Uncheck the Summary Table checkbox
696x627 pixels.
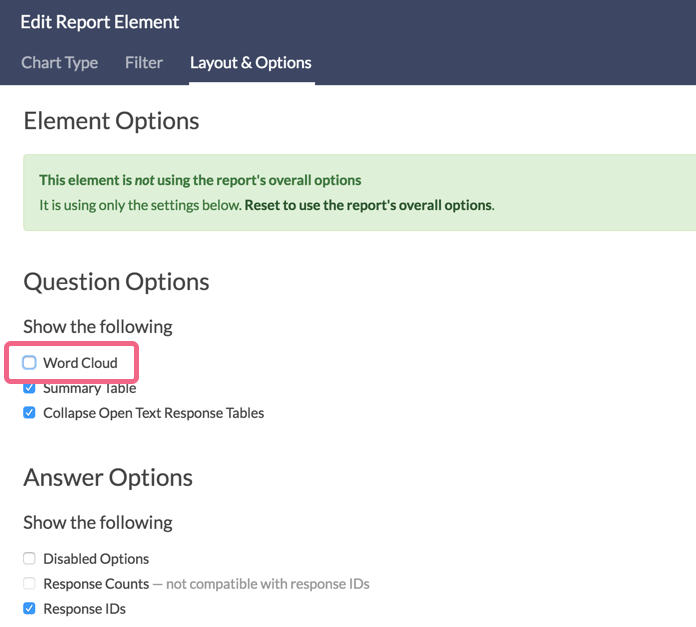(x=30, y=388)
